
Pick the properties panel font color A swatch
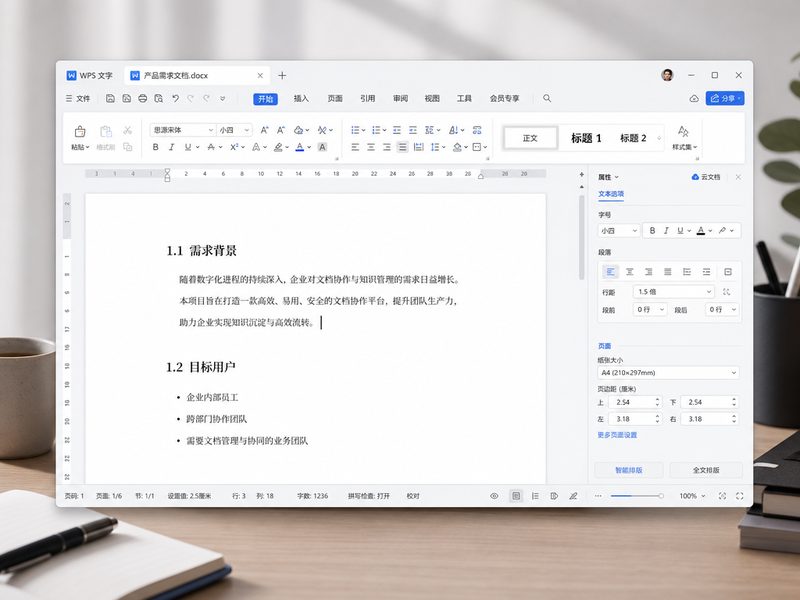701,231
